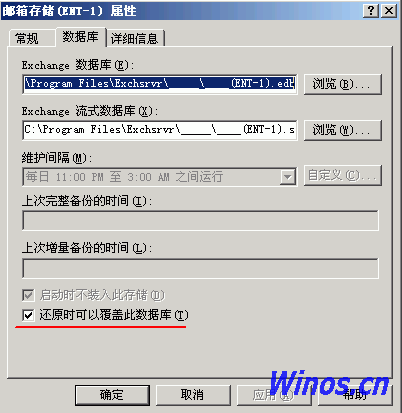Click the 应用 apply button
Image resolution: width=402 pixels, height=413 pixels.
[274, 395]
